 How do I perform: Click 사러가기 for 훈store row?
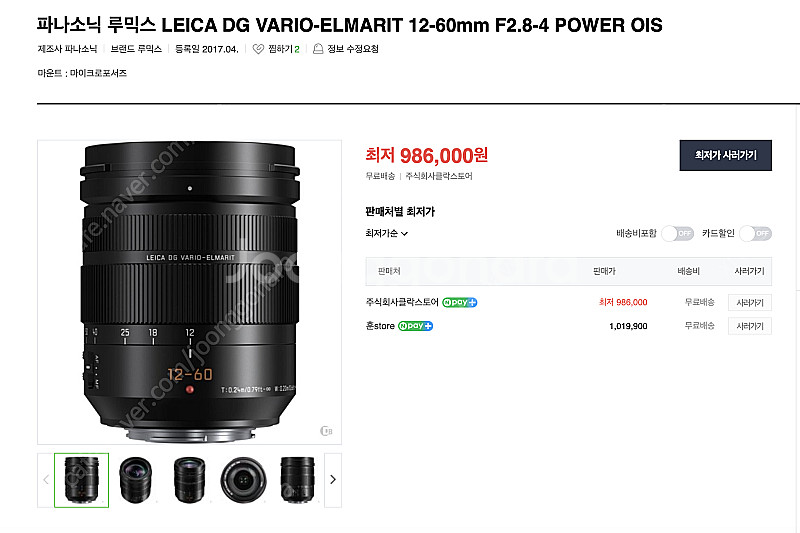tap(749, 326)
